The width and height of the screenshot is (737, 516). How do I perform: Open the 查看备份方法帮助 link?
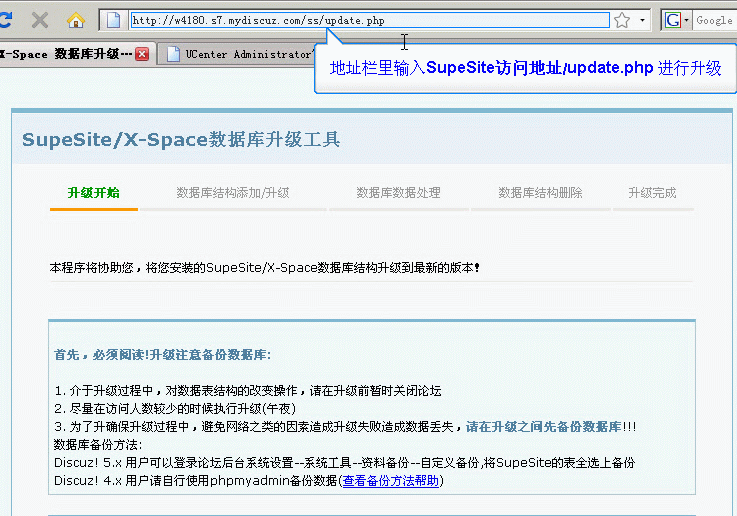[x=390, y=481]
